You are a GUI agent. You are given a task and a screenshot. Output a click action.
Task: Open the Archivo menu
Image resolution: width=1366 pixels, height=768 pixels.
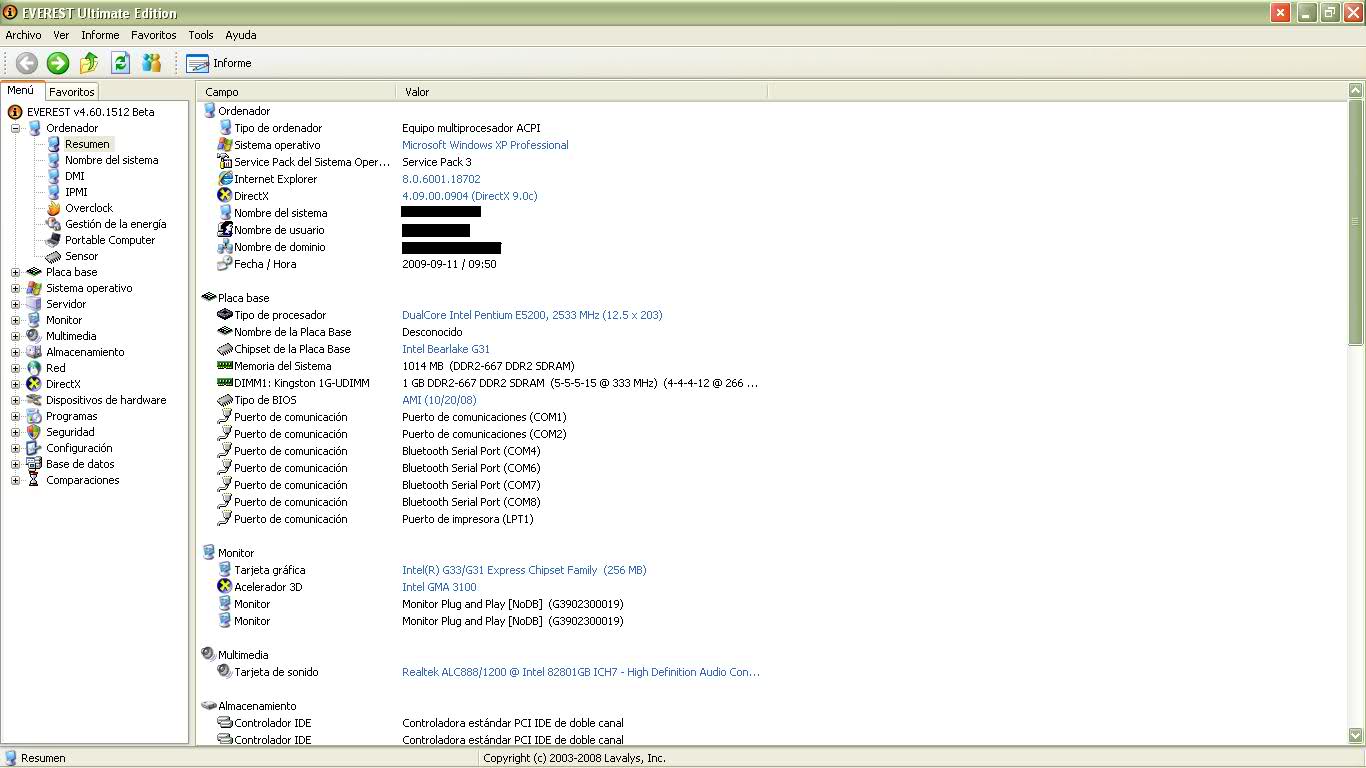pyautogui.click(x=24, y=35)
